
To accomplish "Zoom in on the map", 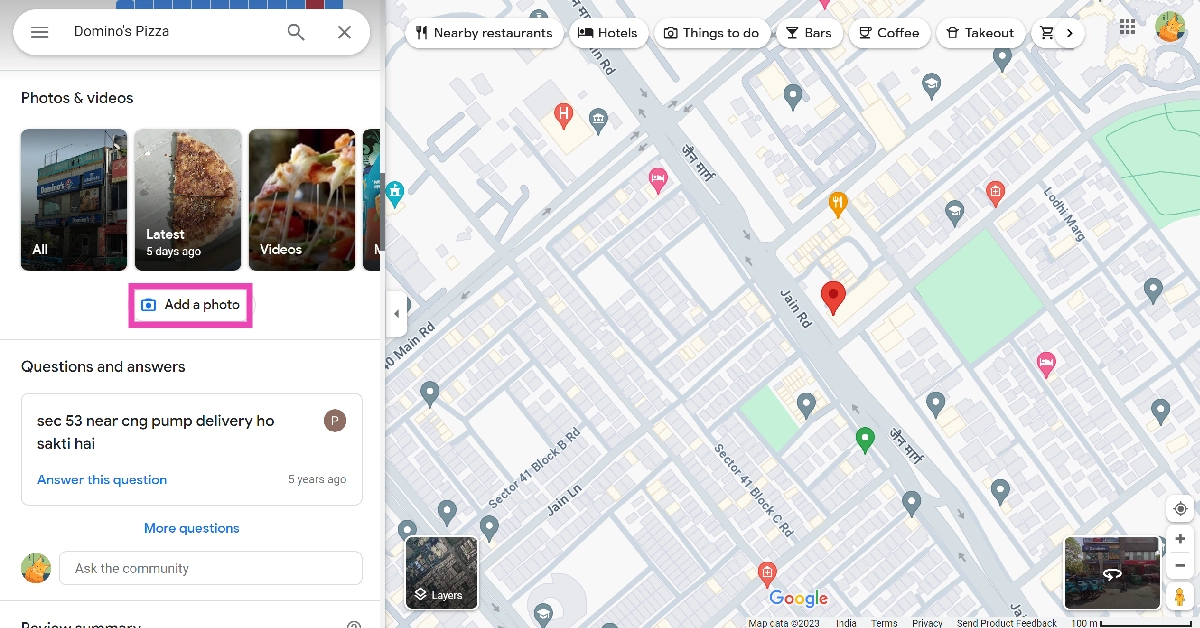I will (1180, 538).
